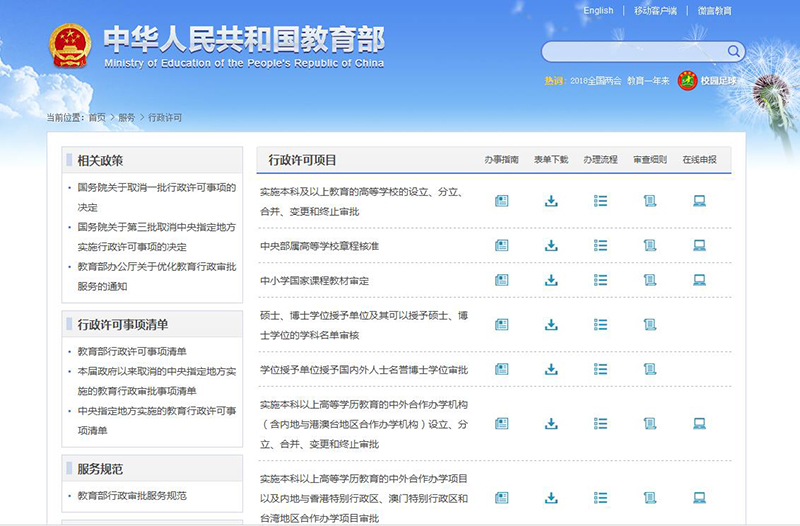Screen dimensions: 800x526
Task: Open the 校园足球 football badge icon
Action: tap(687, 81)
